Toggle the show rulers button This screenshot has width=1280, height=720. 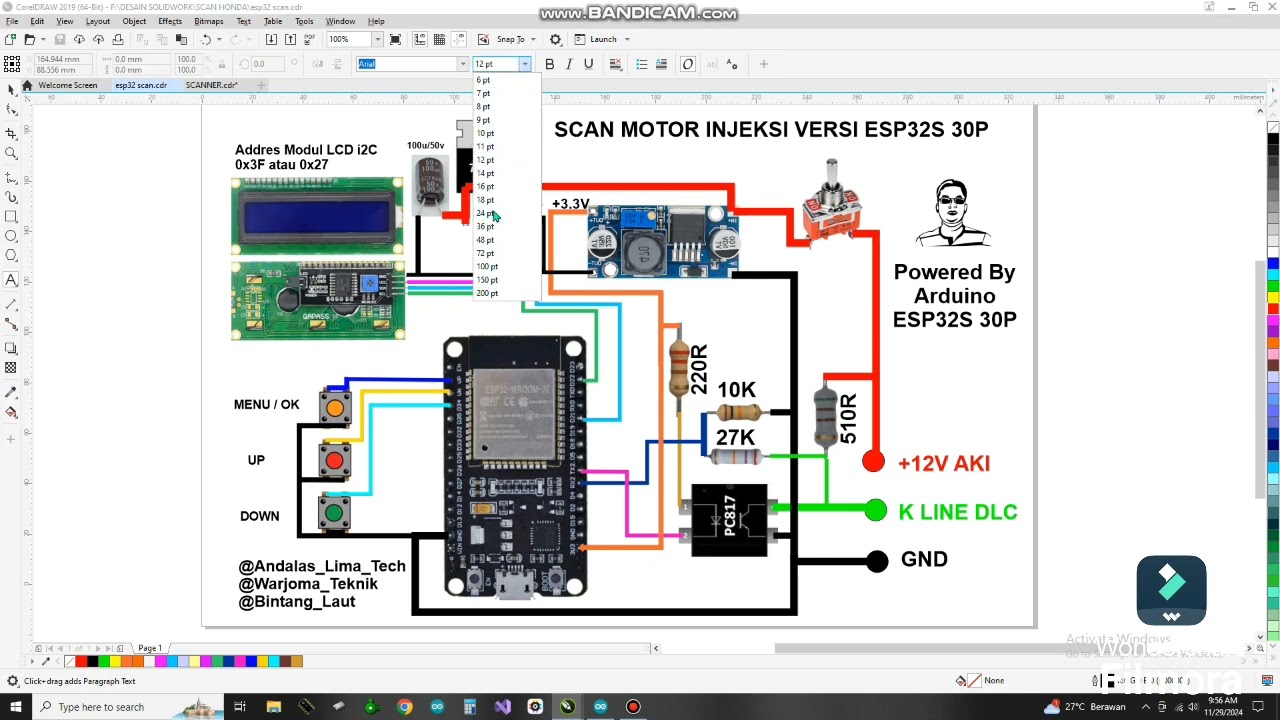420,39
